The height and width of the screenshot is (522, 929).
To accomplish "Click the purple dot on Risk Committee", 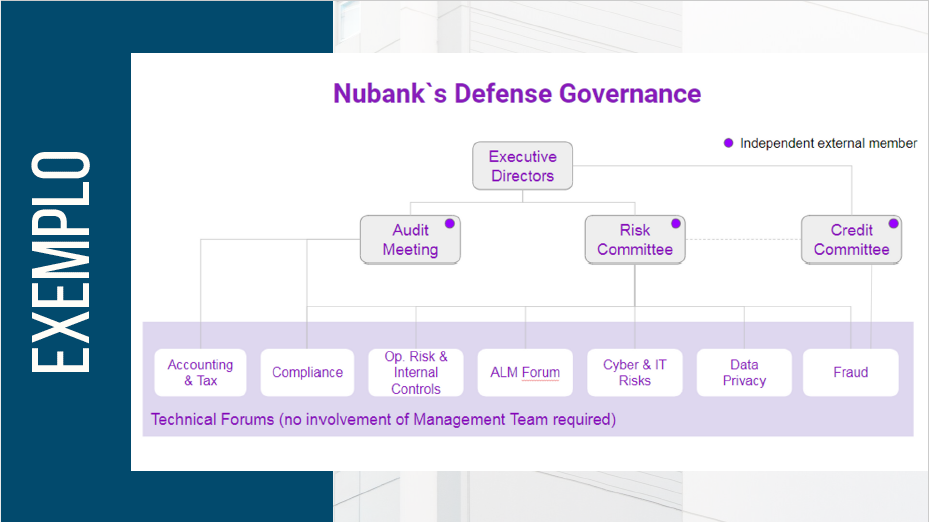I will pyautogui.click(x=675, y=223).
